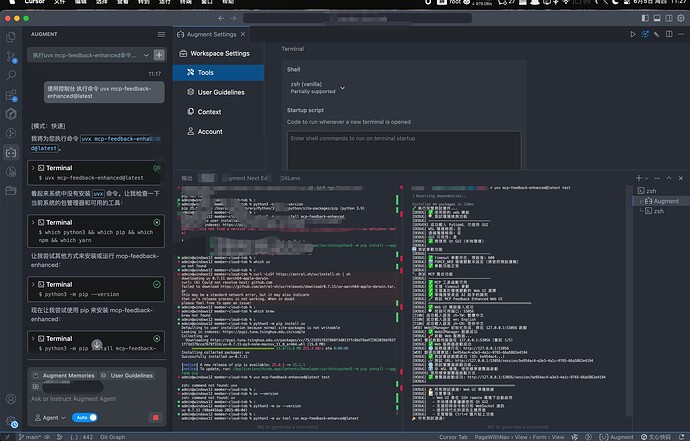The width and height of the screenshot is (690, 441).
Task: Click the scroll-to-bottom arrow in chat
Action: [x=97, y=344]
